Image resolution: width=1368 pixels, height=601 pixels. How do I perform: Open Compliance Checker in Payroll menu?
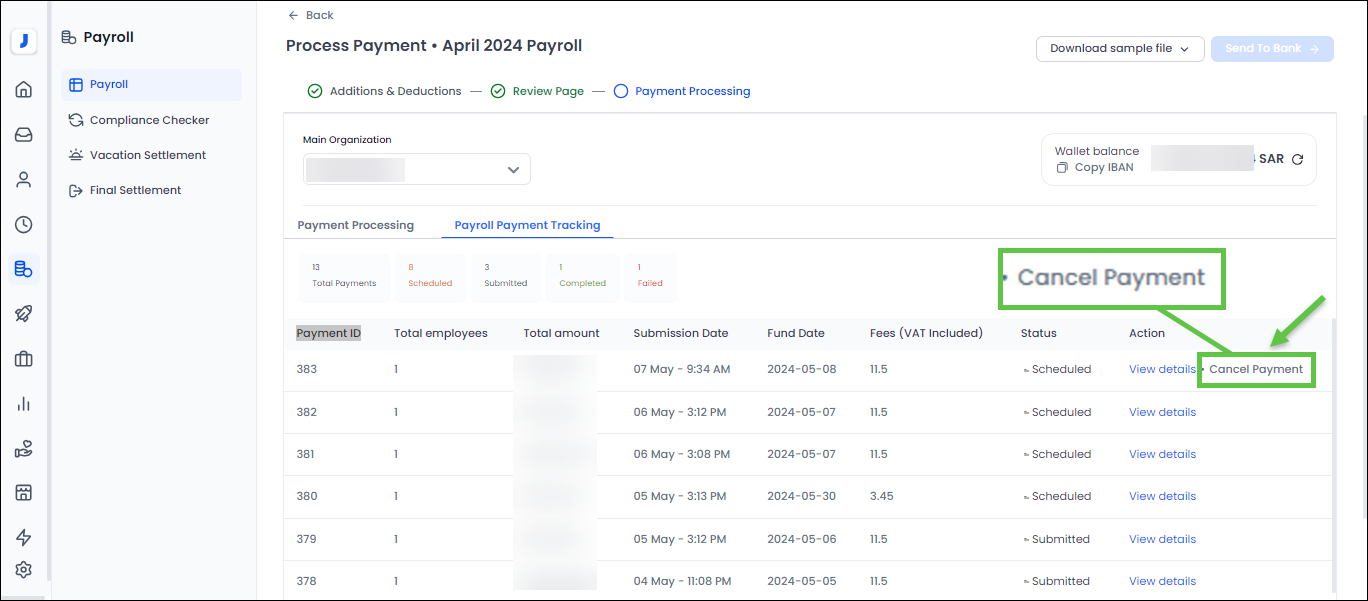(x=149, y=120)
